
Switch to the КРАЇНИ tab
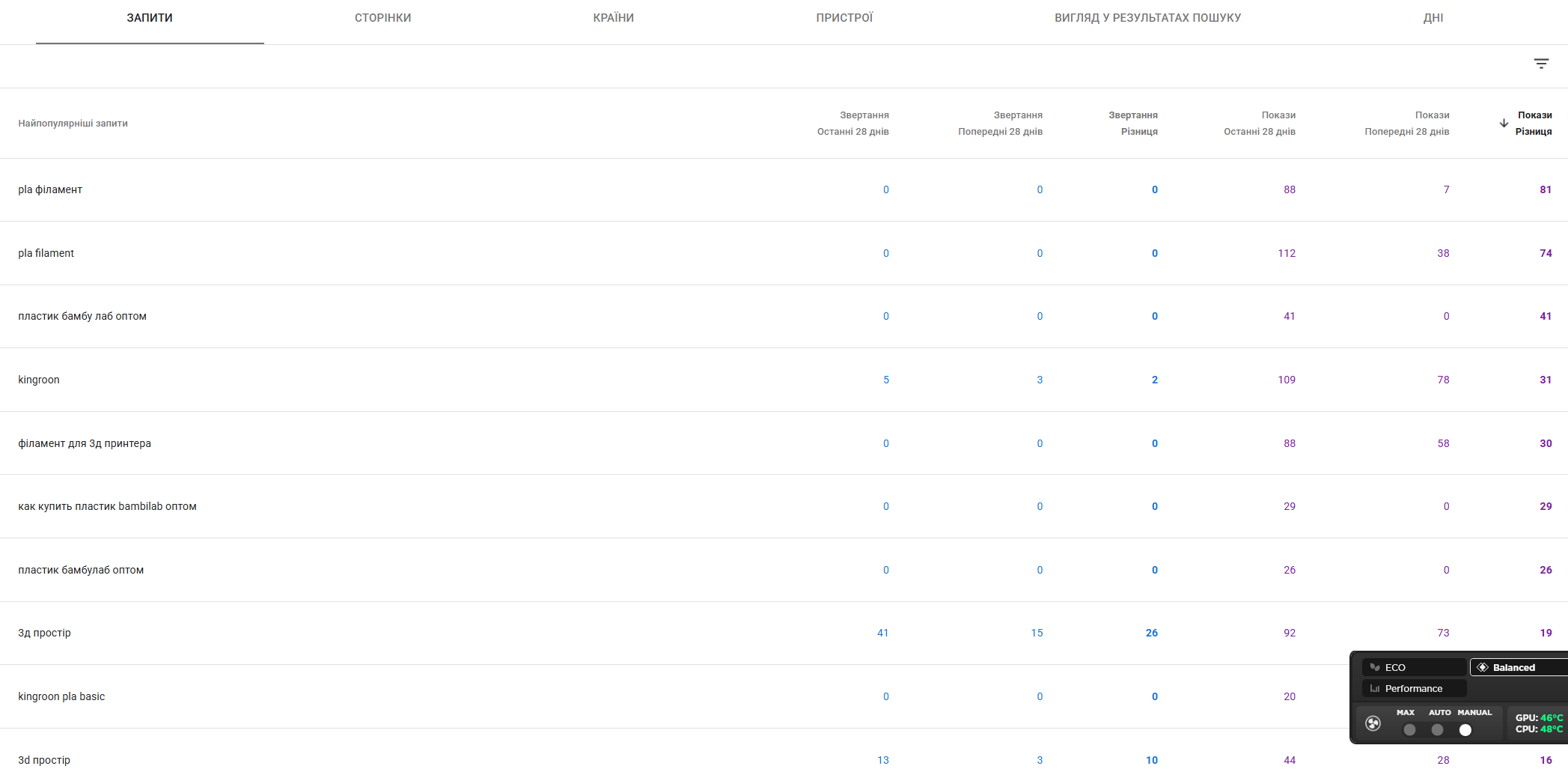[614, 18]
